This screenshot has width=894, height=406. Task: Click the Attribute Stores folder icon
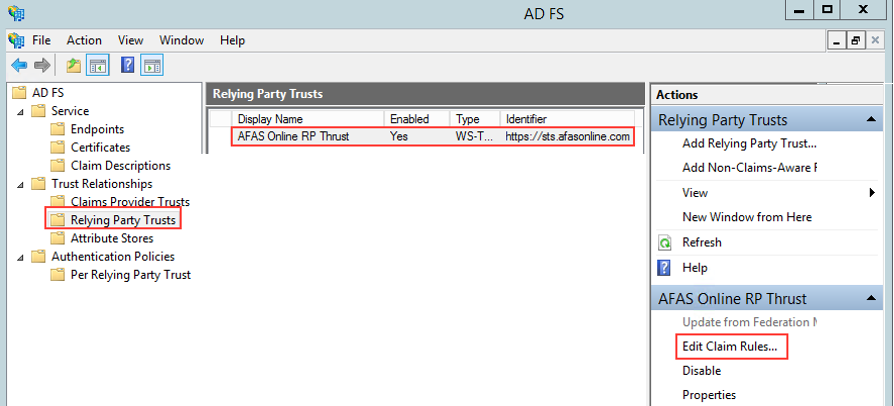tap(58, 238)
